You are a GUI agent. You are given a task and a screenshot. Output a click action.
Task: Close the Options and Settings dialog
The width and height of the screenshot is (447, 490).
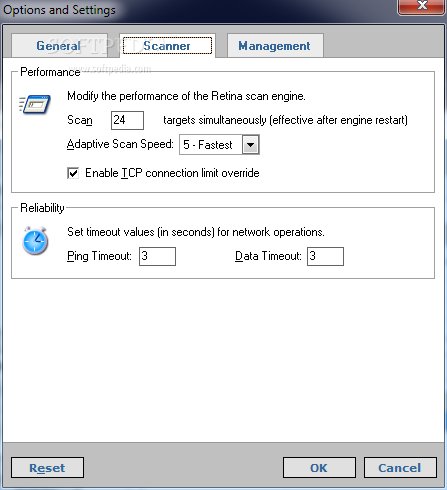coord(422,6)
